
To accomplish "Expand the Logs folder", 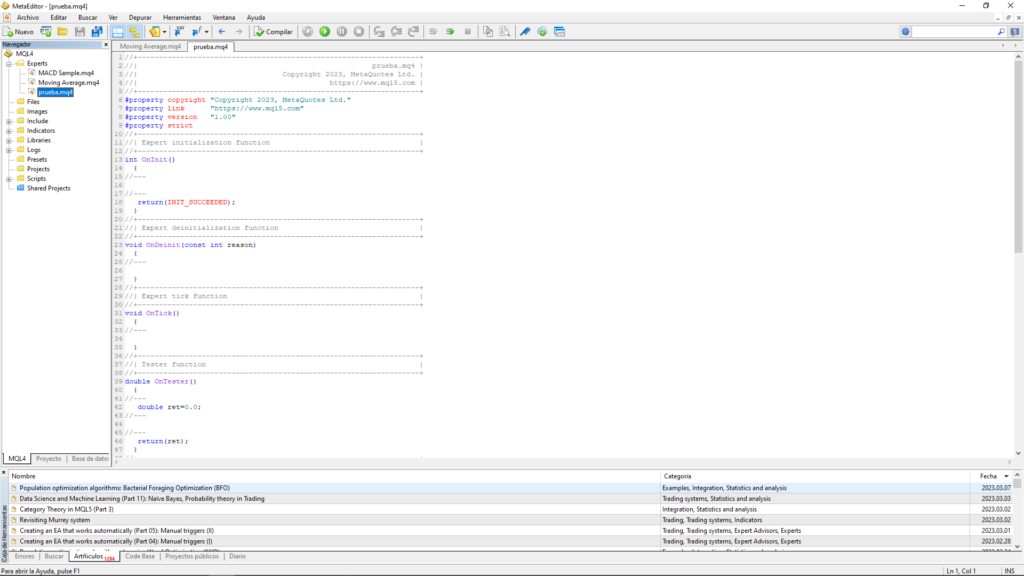I will click(9, 150).
